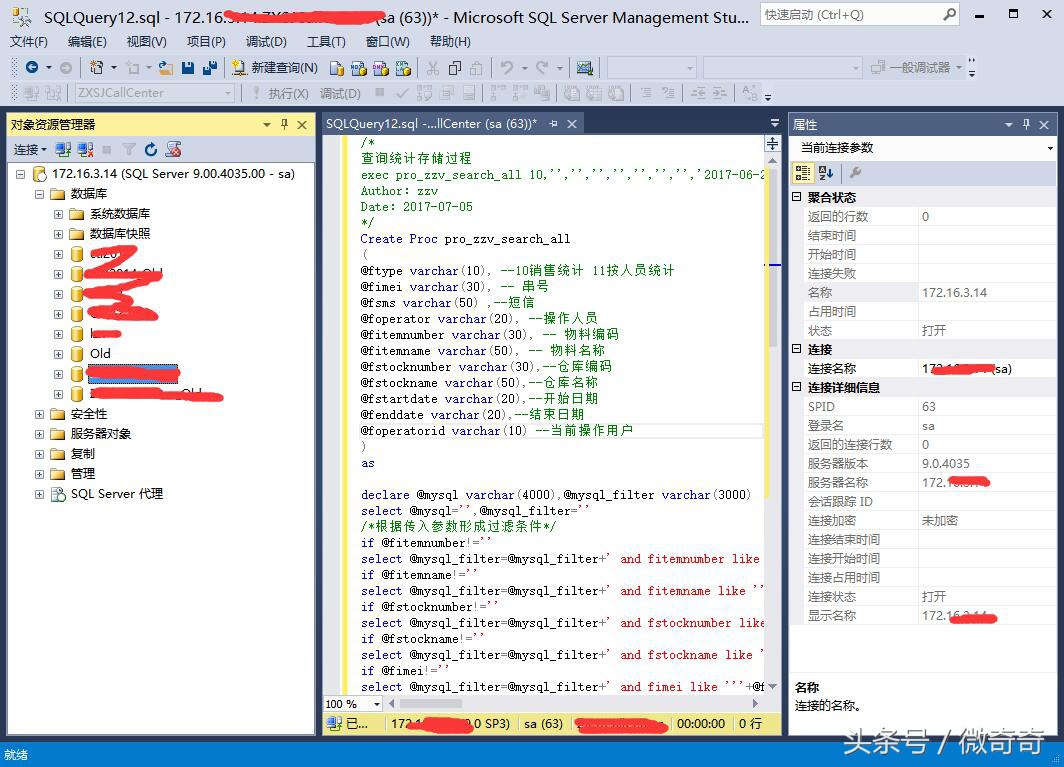1064x767 pixels.
Task: Select the SQLQuery12.sql editor tab
Action: point(431,124)
